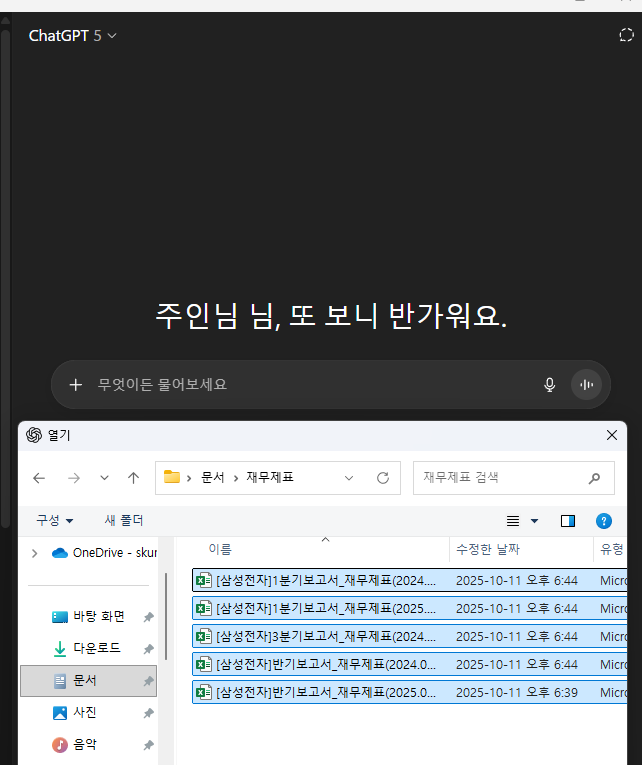Click Excel icon of 3분기보고서 file
Image resolution: width=642 pixels, height=765 pixels.
point(203,636)
